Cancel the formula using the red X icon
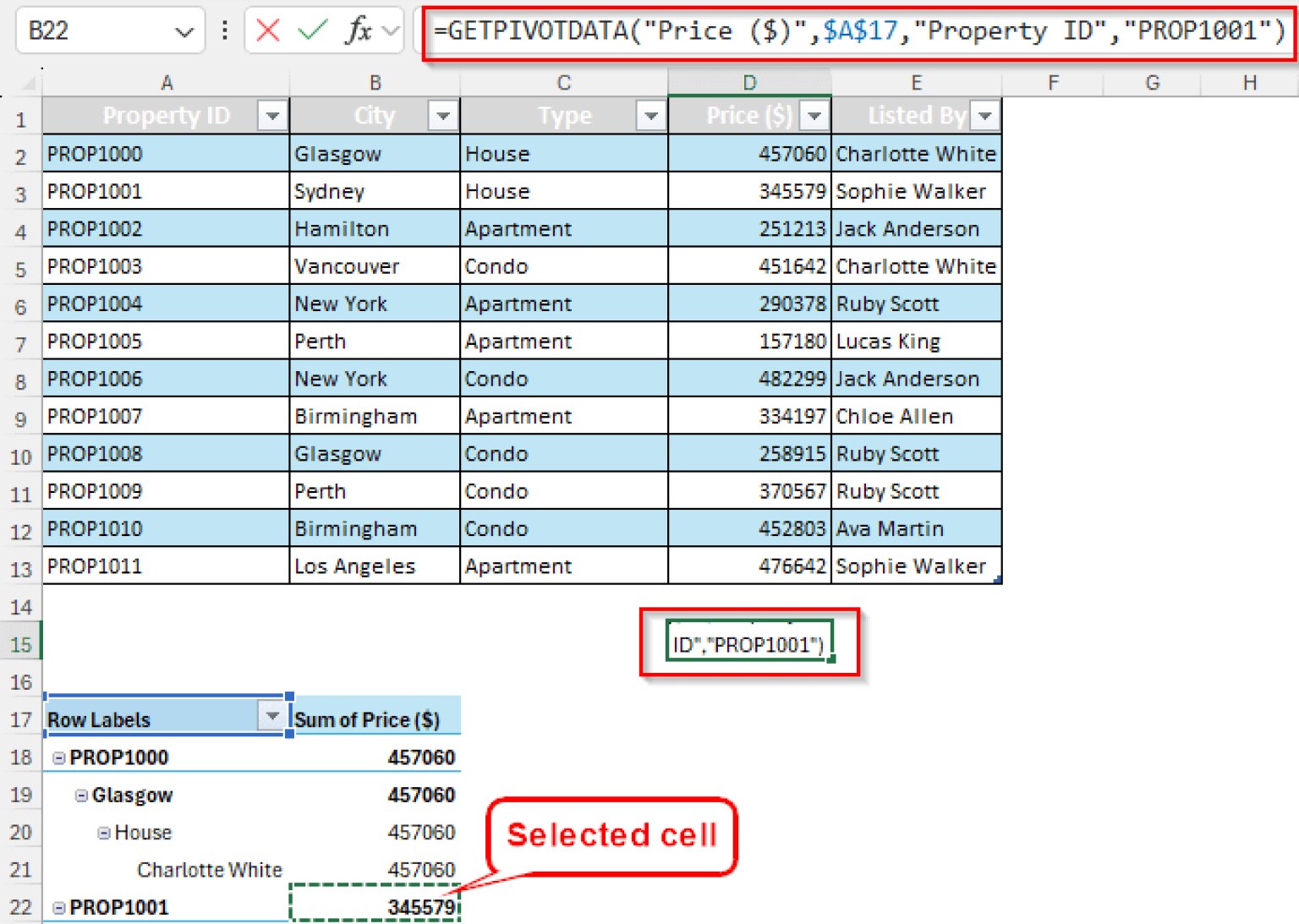This screenshot has height=924, width=1299. coord(268,30)
